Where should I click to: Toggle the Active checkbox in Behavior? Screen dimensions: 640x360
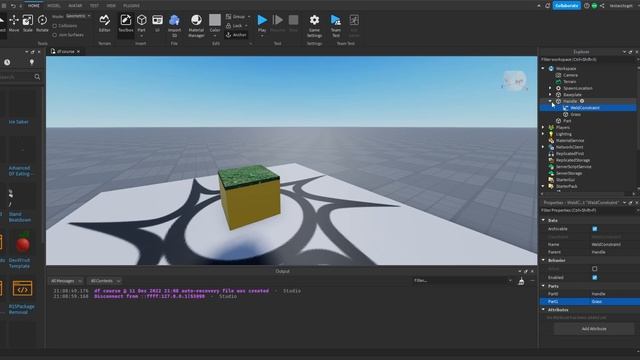click(595, 269)
